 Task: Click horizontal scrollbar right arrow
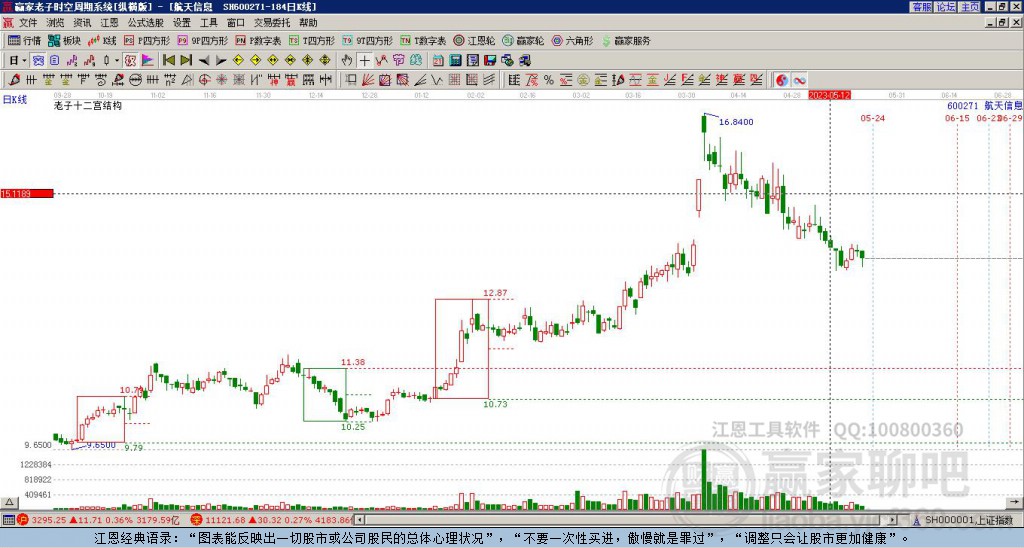coord(892,520)
